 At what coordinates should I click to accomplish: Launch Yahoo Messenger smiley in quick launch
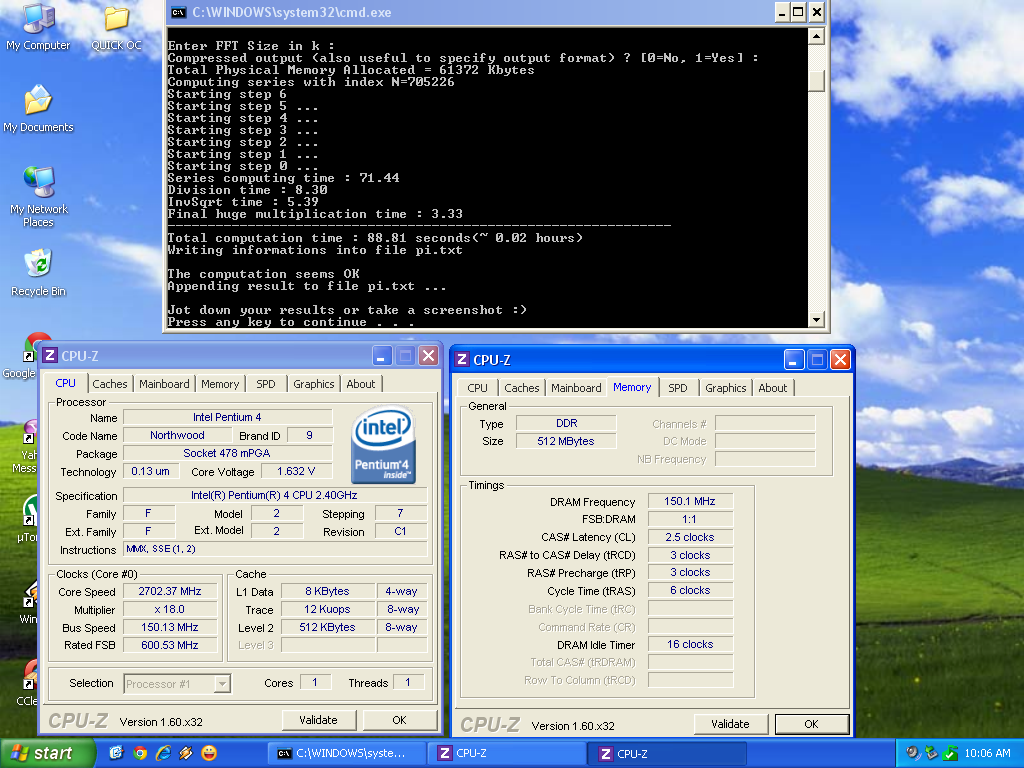click(x=209, y=753)
